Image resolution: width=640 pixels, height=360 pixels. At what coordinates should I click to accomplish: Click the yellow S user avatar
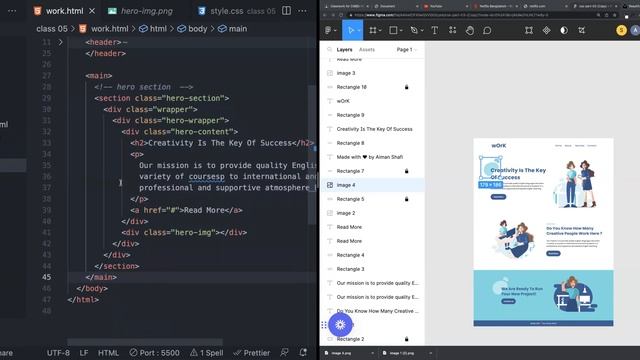(621, 30)
